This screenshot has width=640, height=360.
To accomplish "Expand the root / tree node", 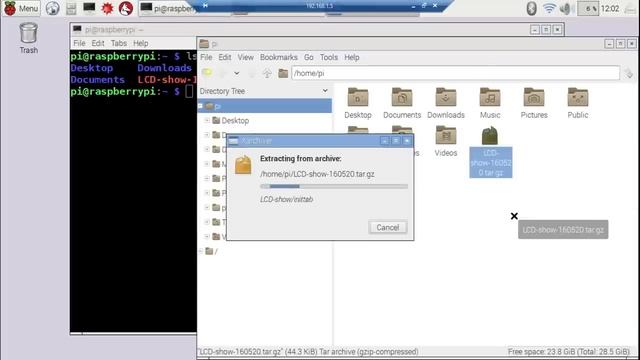I will point(200,251).
